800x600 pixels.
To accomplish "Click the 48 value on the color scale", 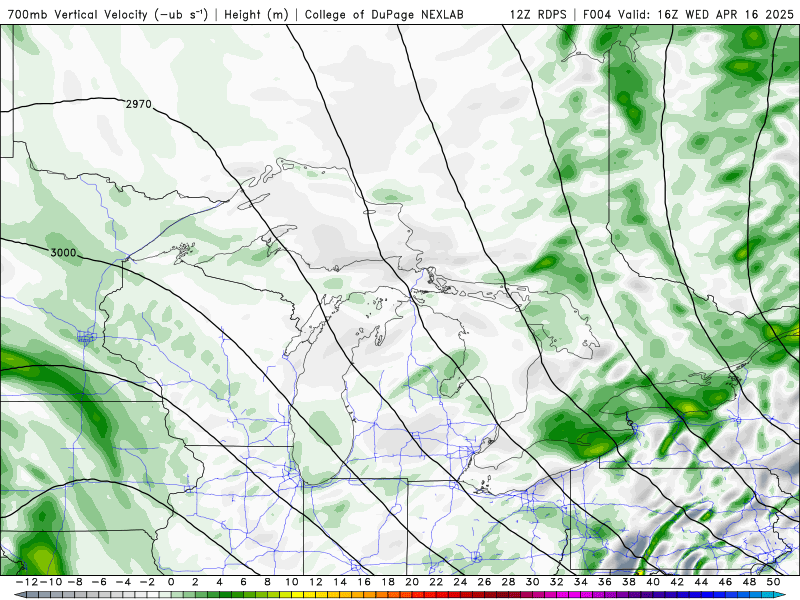I will [x=749, y=582].
